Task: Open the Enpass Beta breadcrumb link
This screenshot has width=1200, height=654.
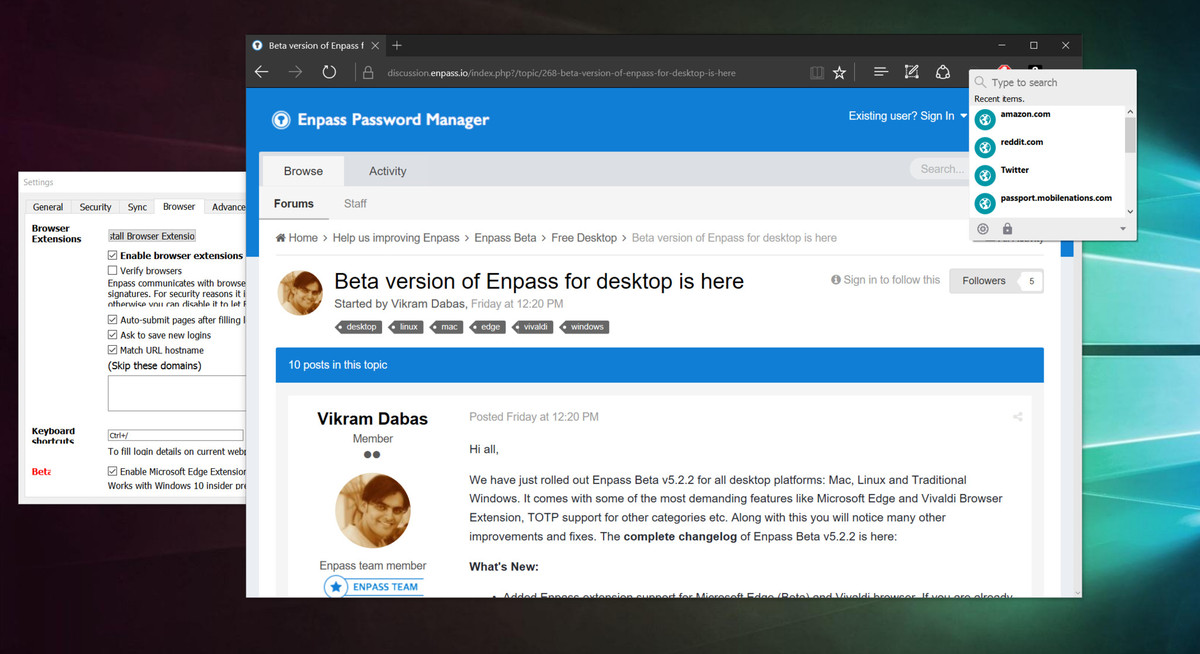Action: point(505,238)
